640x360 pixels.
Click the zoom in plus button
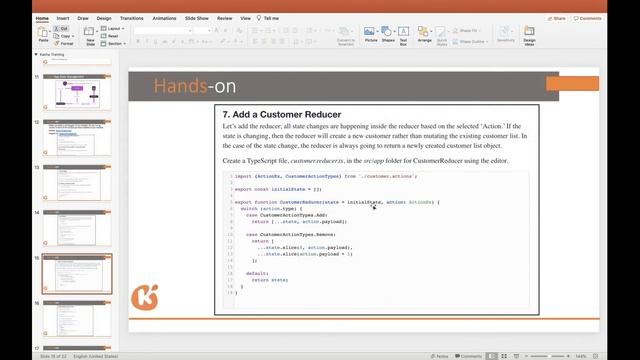coord(568,356)
